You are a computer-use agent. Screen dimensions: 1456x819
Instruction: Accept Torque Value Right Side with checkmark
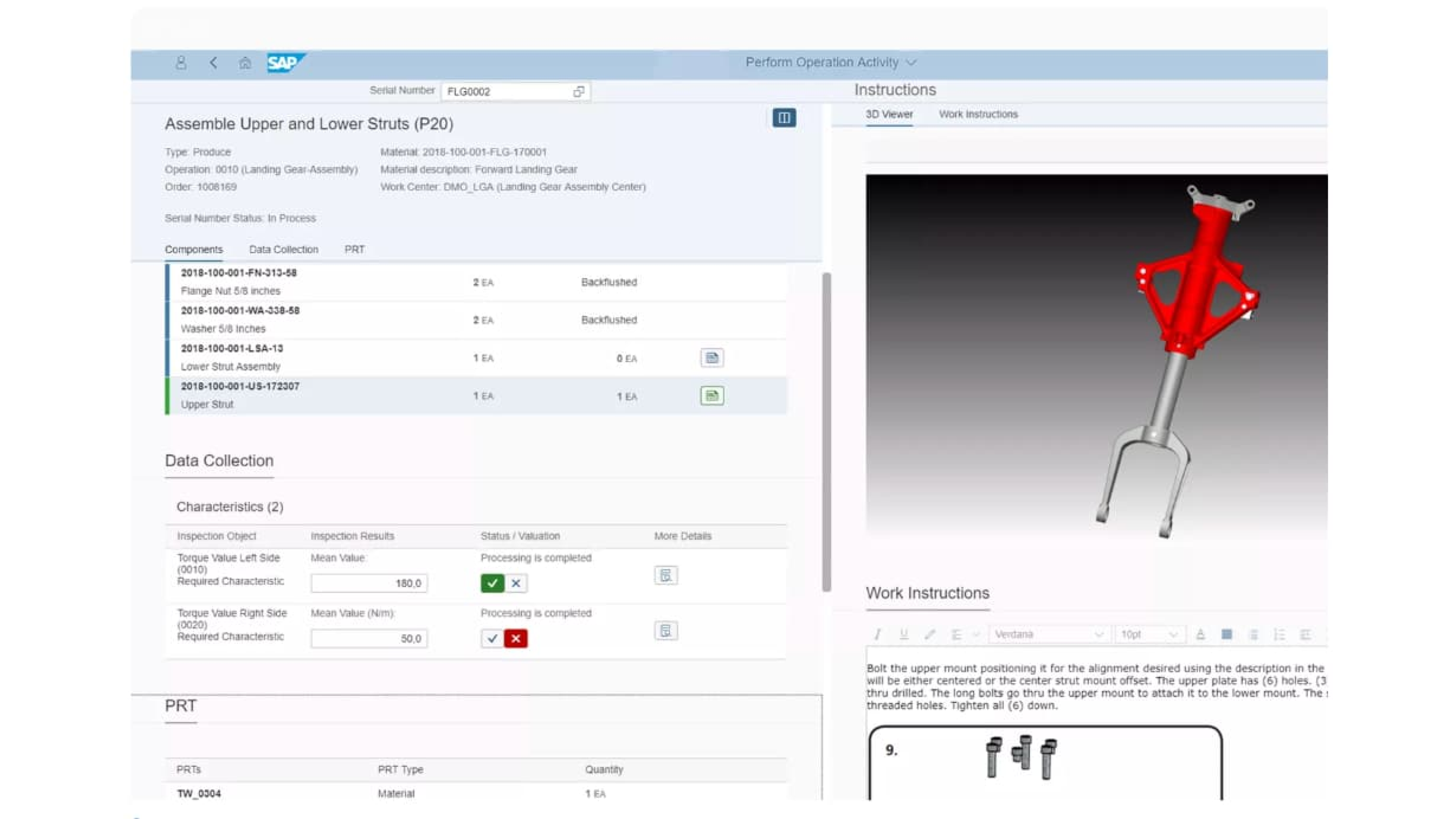[492, 639]
